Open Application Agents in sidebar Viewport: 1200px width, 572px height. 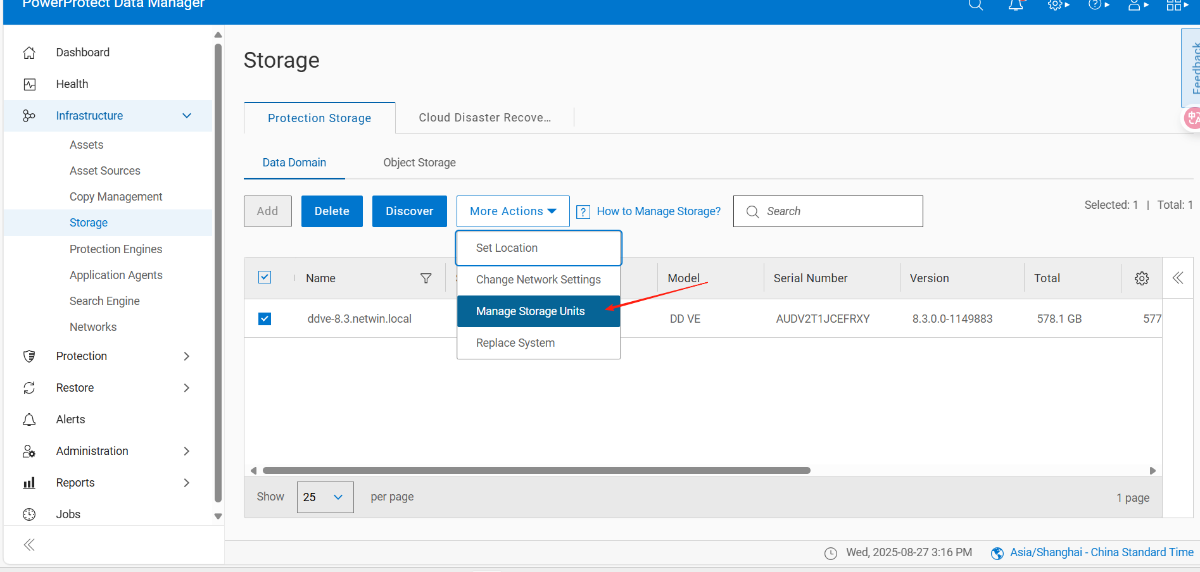click(x=116, y=275)
